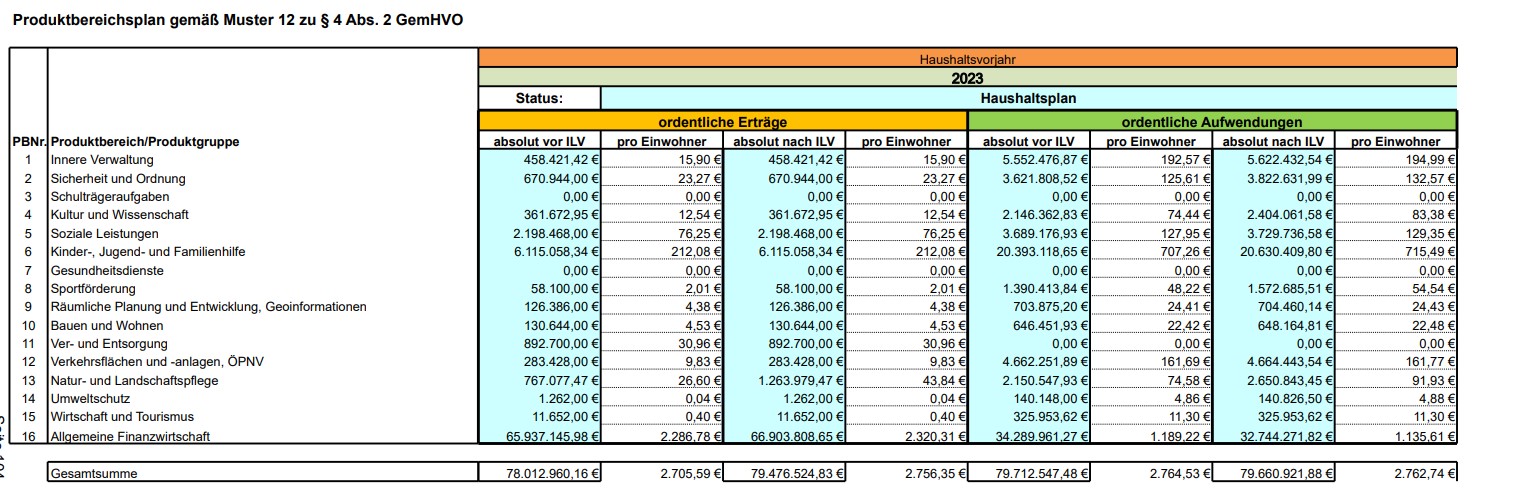Select the cell containing 20.393.118,65 €

coord(1028,252)
